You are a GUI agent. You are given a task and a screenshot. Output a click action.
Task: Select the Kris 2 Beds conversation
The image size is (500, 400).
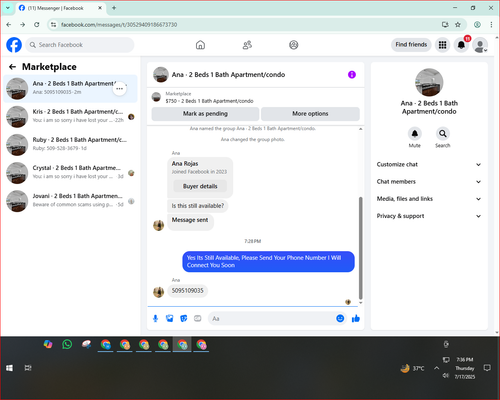[70, 116]
